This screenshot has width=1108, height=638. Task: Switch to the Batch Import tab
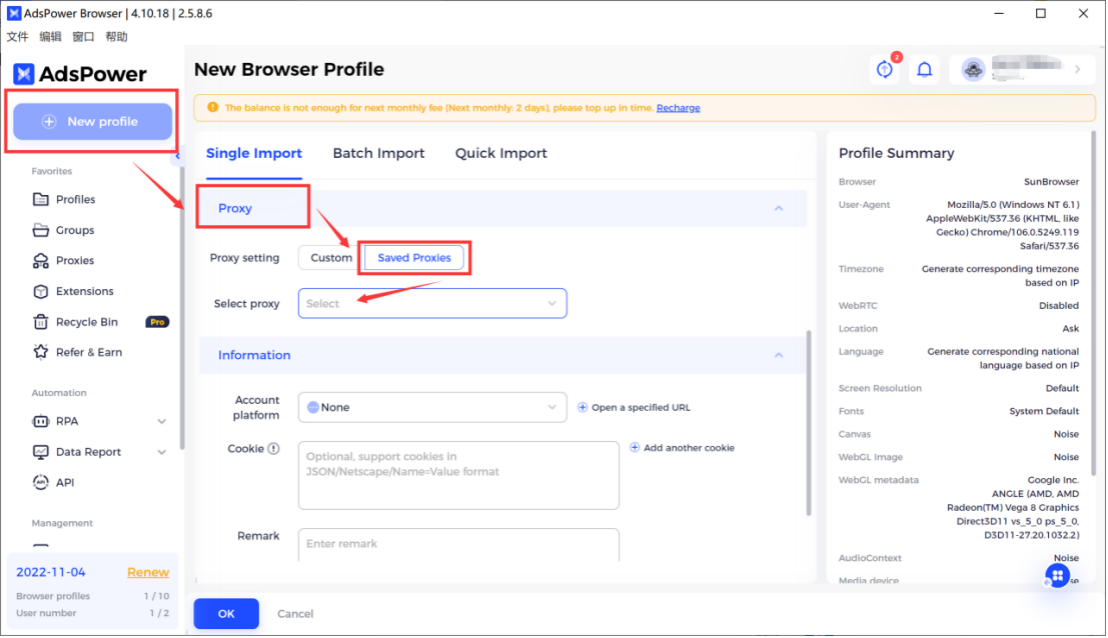(379, 153)
